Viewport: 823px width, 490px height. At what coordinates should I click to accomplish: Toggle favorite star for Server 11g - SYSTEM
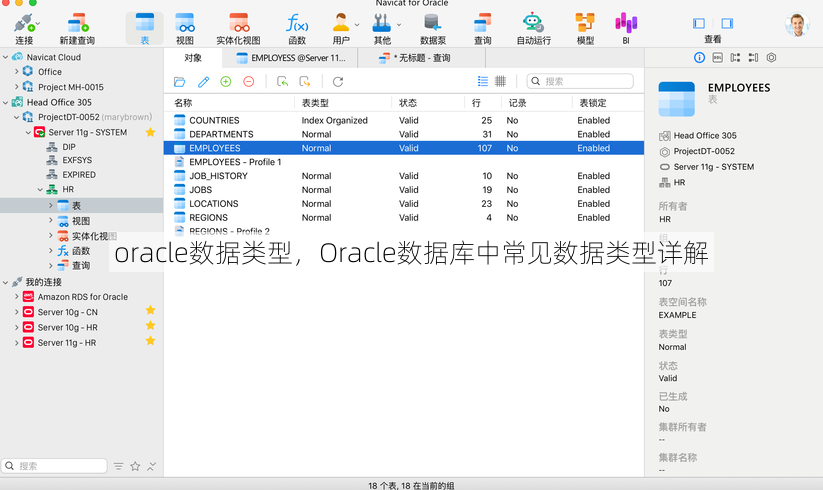(x=150, y=132)
